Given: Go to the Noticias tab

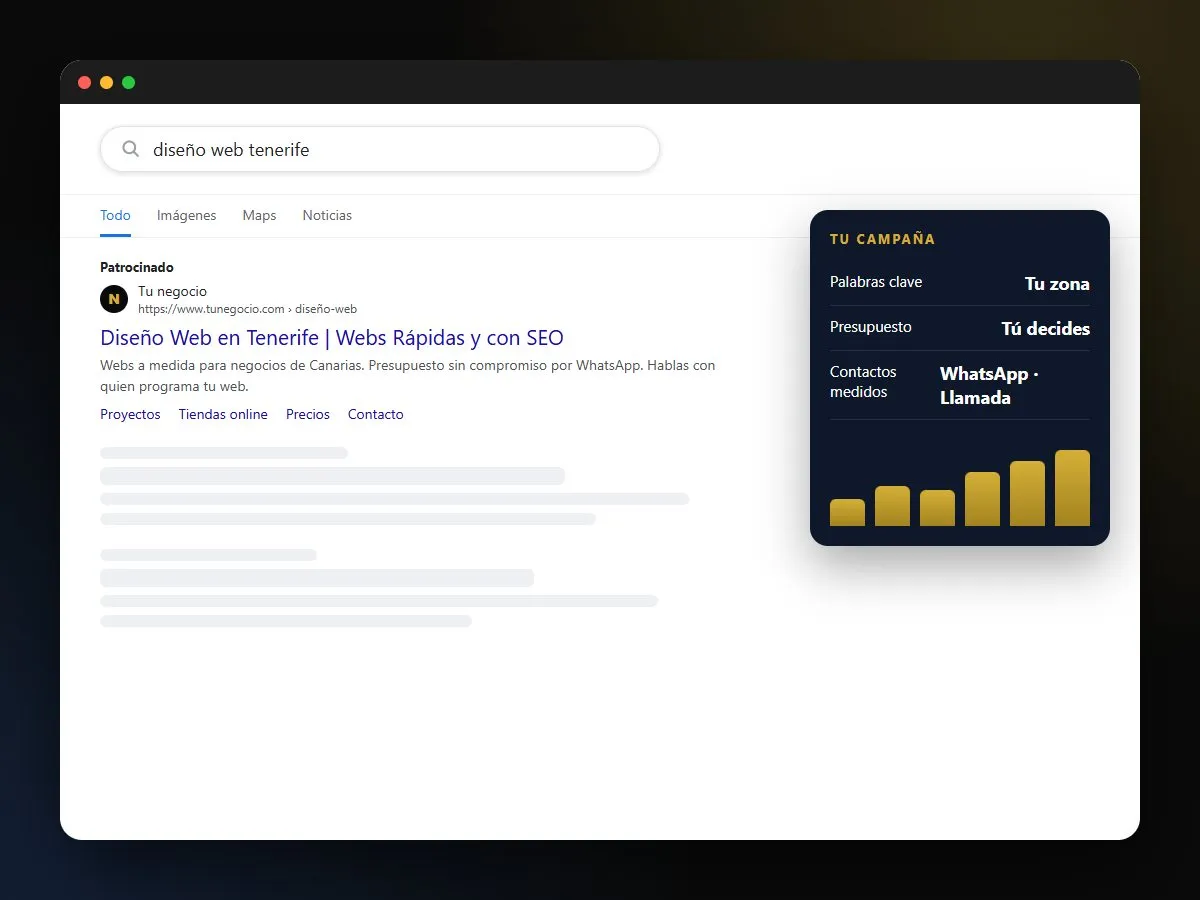Looking at the screenshot, I should (327, 215).
